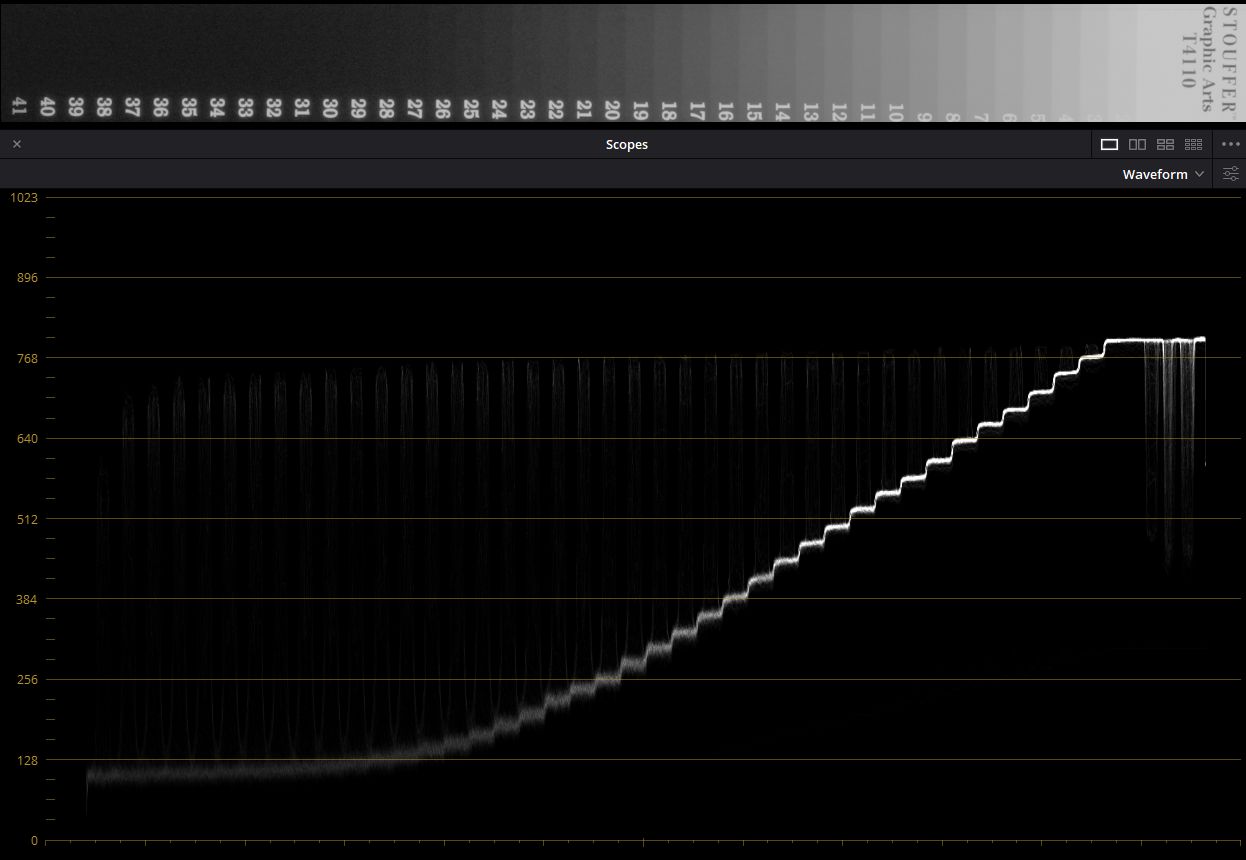
Task: Open the three-dot scopes options menu
Action: coord(1231,144)
